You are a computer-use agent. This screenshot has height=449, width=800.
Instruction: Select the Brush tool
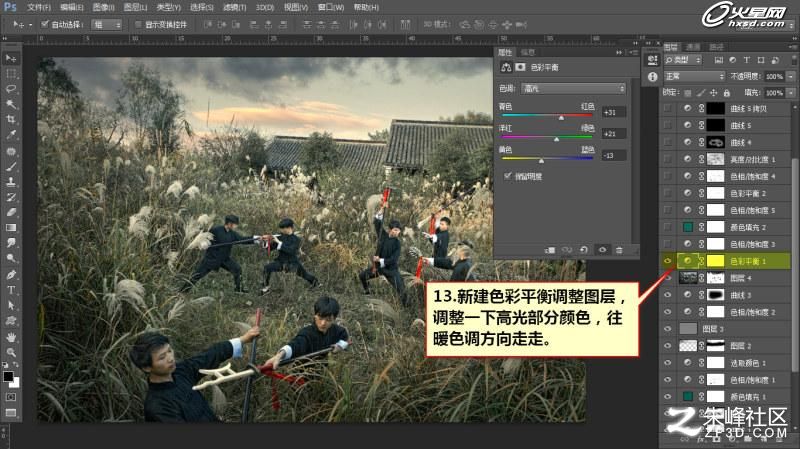coord(11,166)
